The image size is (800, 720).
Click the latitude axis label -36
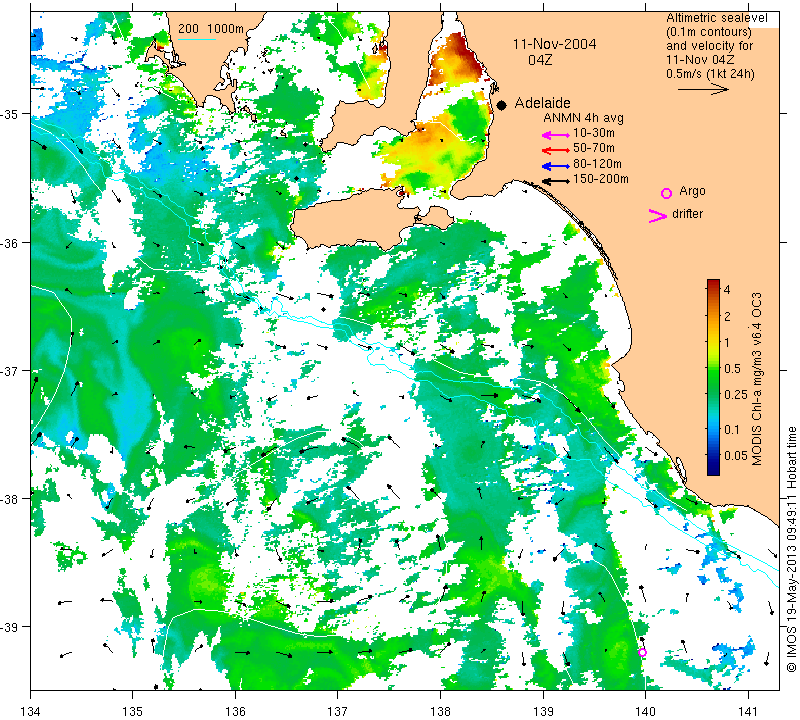tap(10, 242)
